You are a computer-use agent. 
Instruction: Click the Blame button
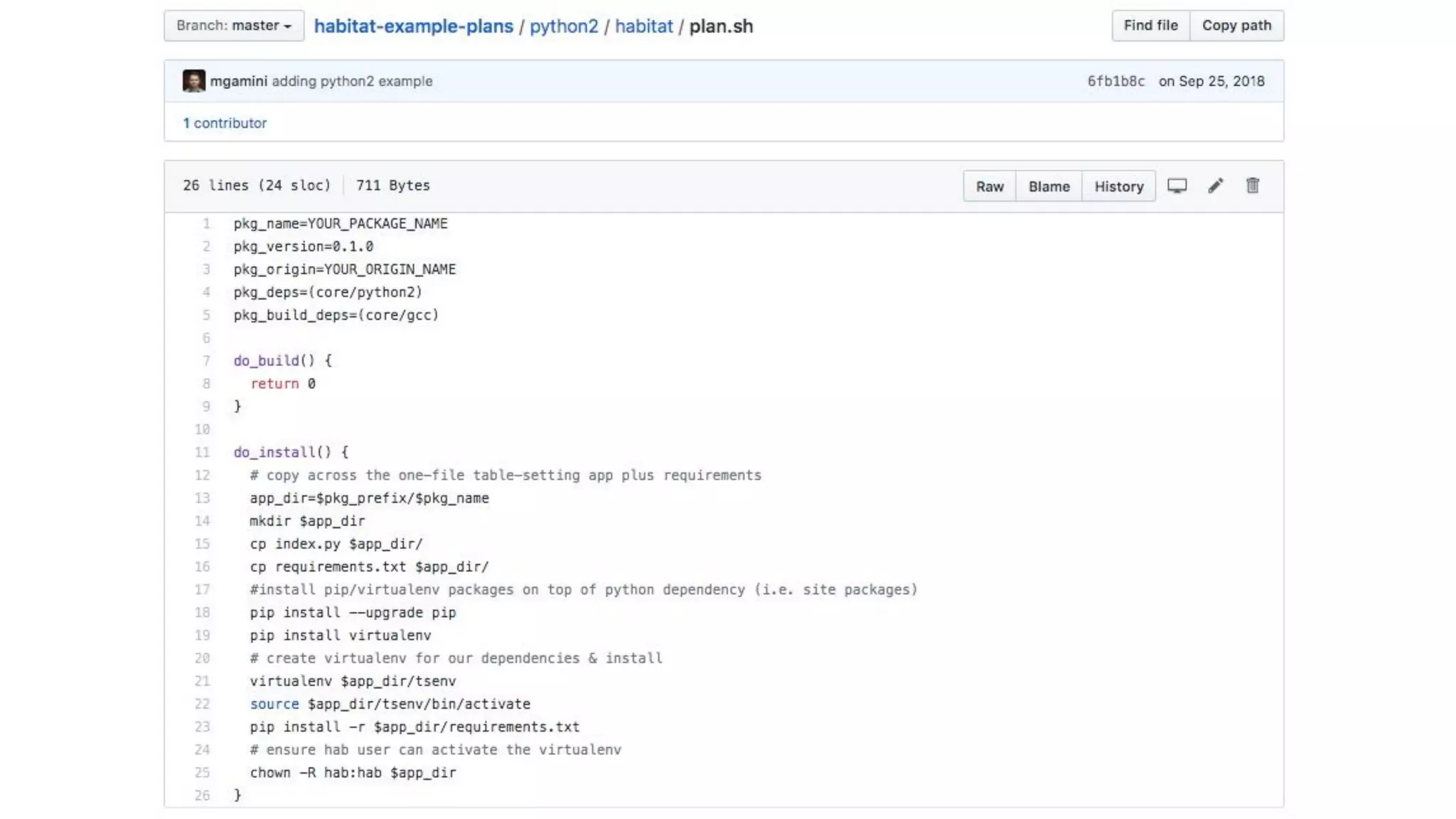(1049, 186)
